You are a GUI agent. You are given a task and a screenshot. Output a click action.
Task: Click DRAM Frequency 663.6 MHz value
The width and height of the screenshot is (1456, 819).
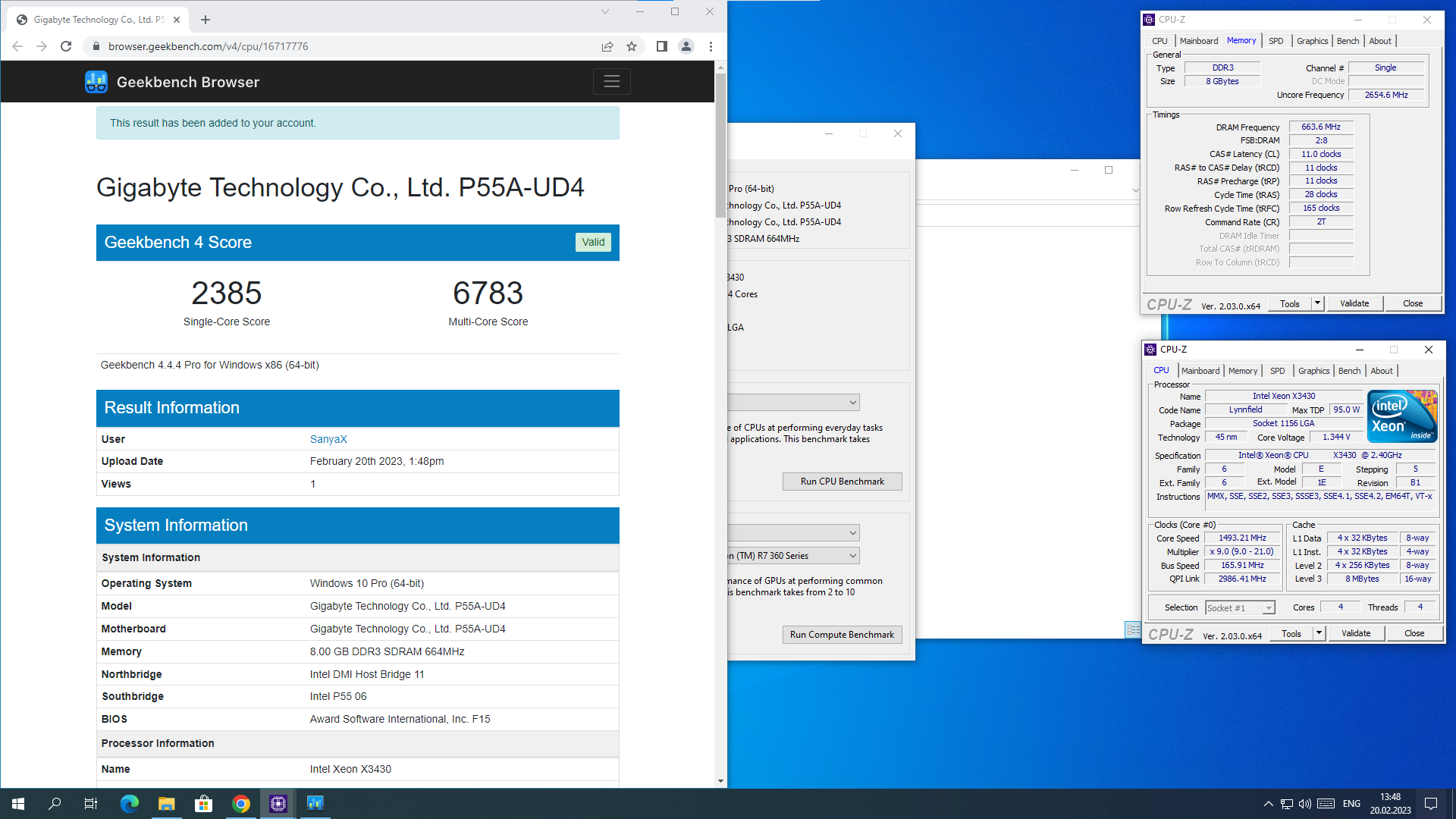coord(1321,127)
